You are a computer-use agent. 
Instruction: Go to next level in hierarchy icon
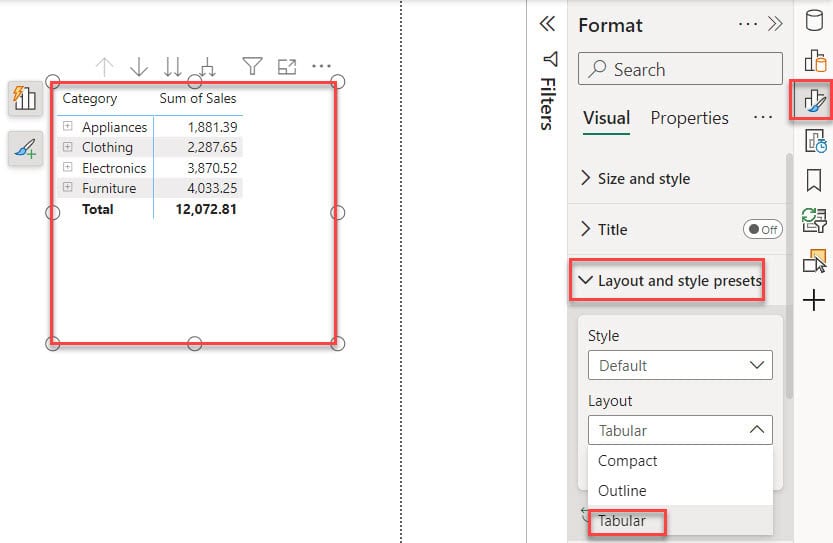point(173,67)
